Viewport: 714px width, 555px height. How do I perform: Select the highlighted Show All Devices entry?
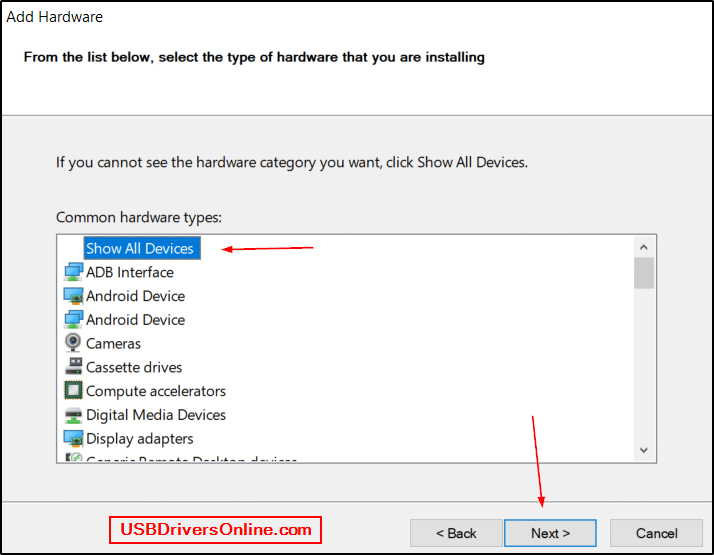pyautogui.click(x=140, y=248)
